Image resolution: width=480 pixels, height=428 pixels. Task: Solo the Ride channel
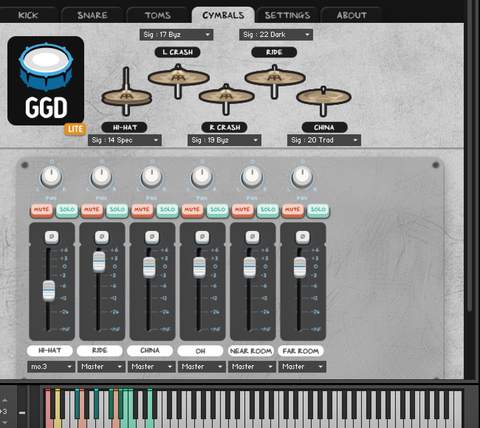(117, 210)
